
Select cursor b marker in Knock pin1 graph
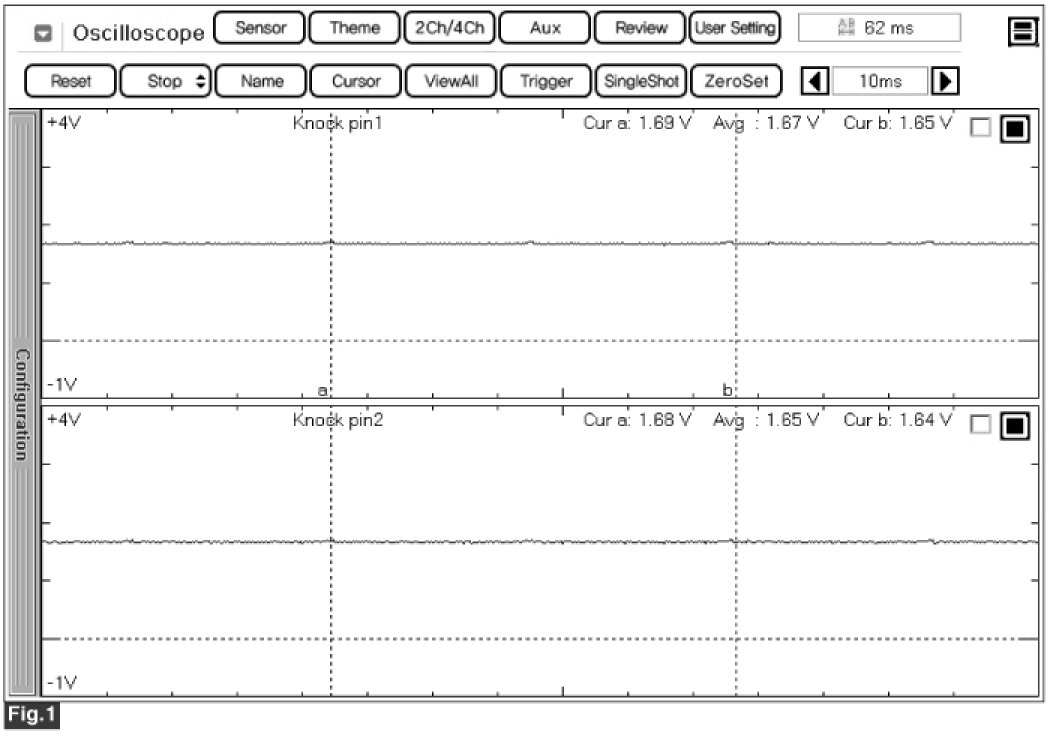728,389
